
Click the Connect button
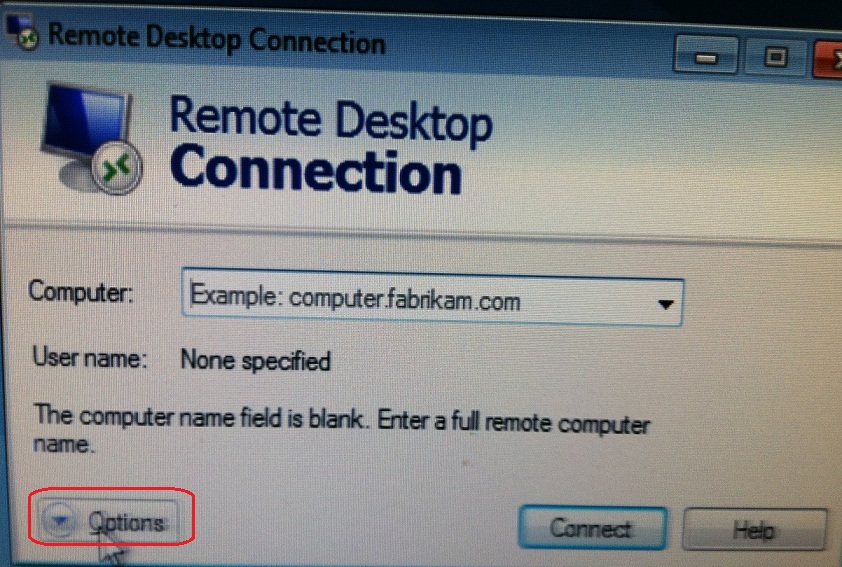tap(593, 528)
